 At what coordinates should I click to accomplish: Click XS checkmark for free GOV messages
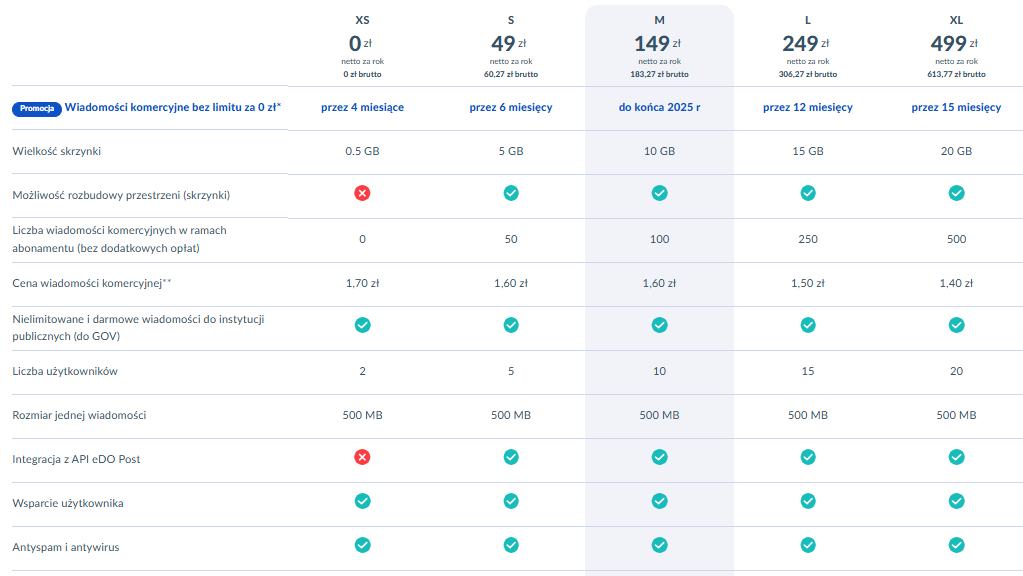(362, 325)
